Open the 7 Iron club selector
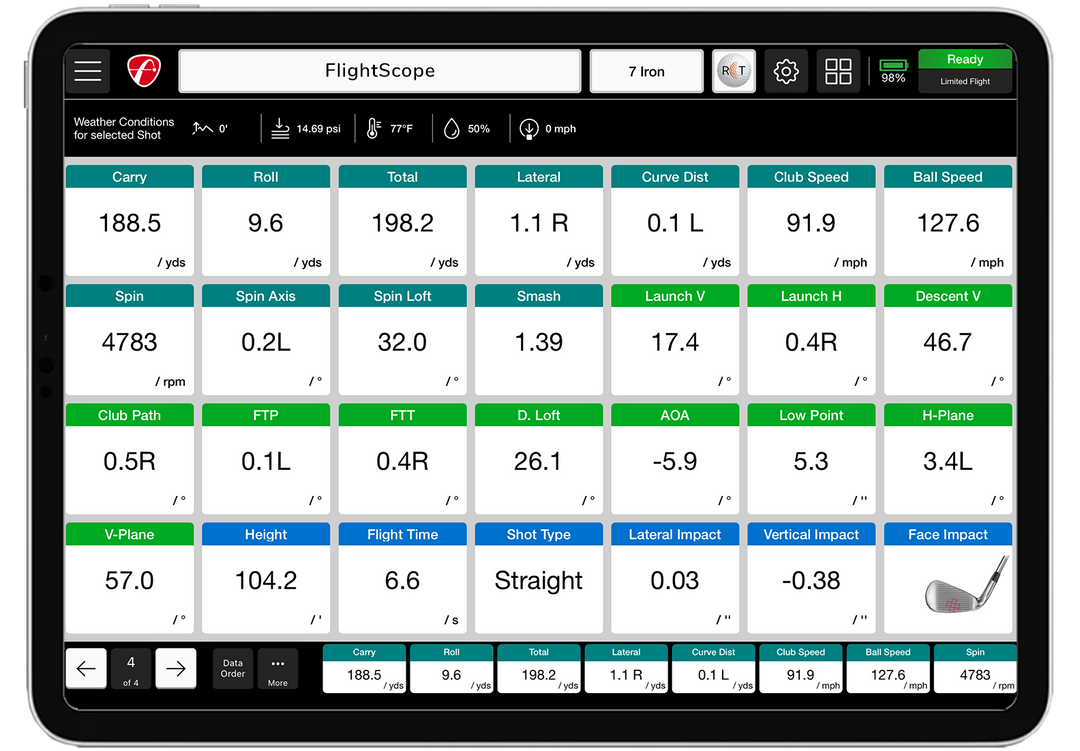1080x751 pixels. (x=646, y=71)
